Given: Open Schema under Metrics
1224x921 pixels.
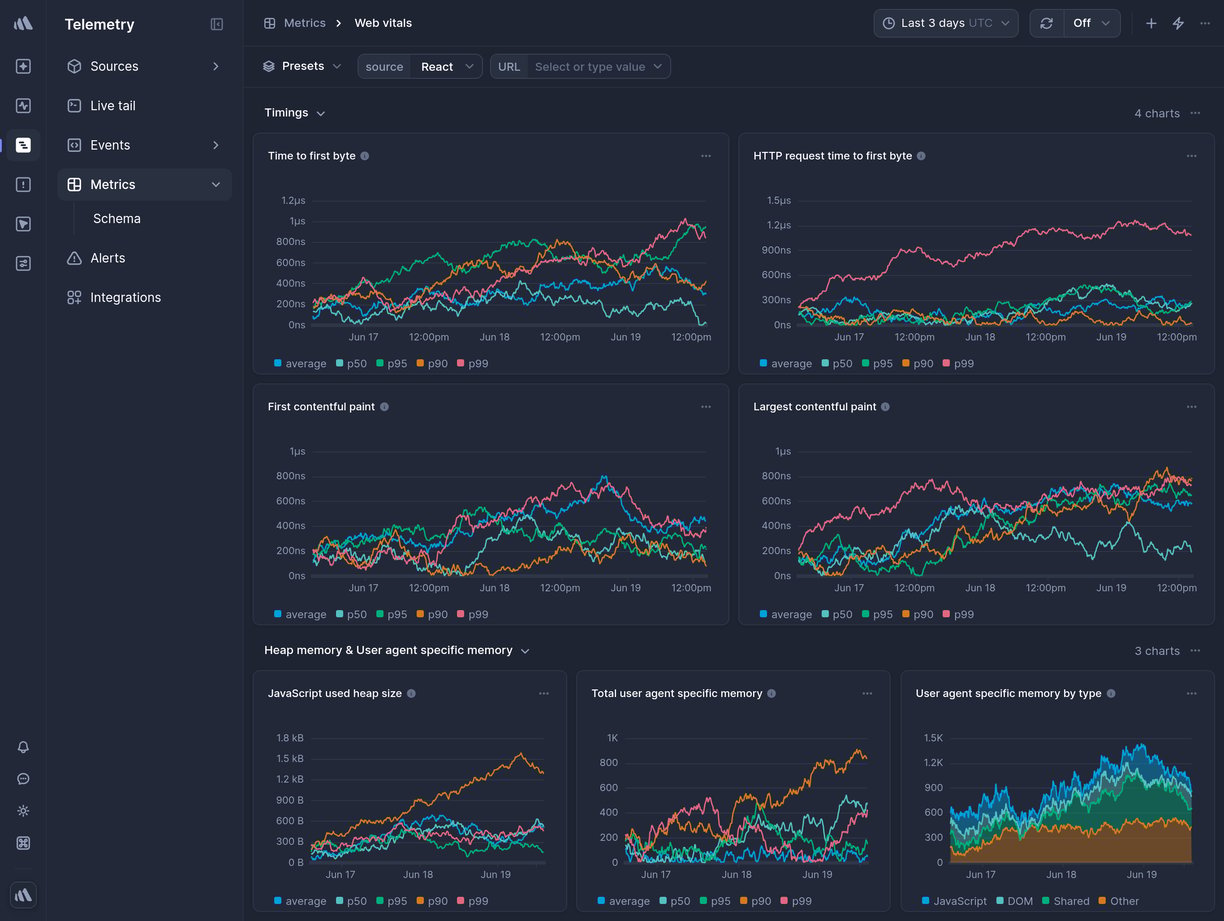Looking at the screenshot, I should pos(117,219).
